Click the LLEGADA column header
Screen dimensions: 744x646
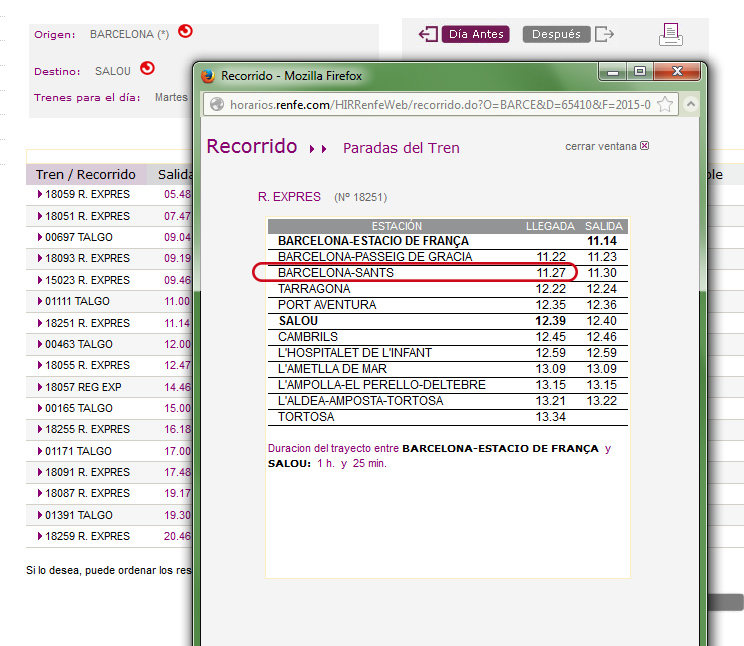[550, 226]
